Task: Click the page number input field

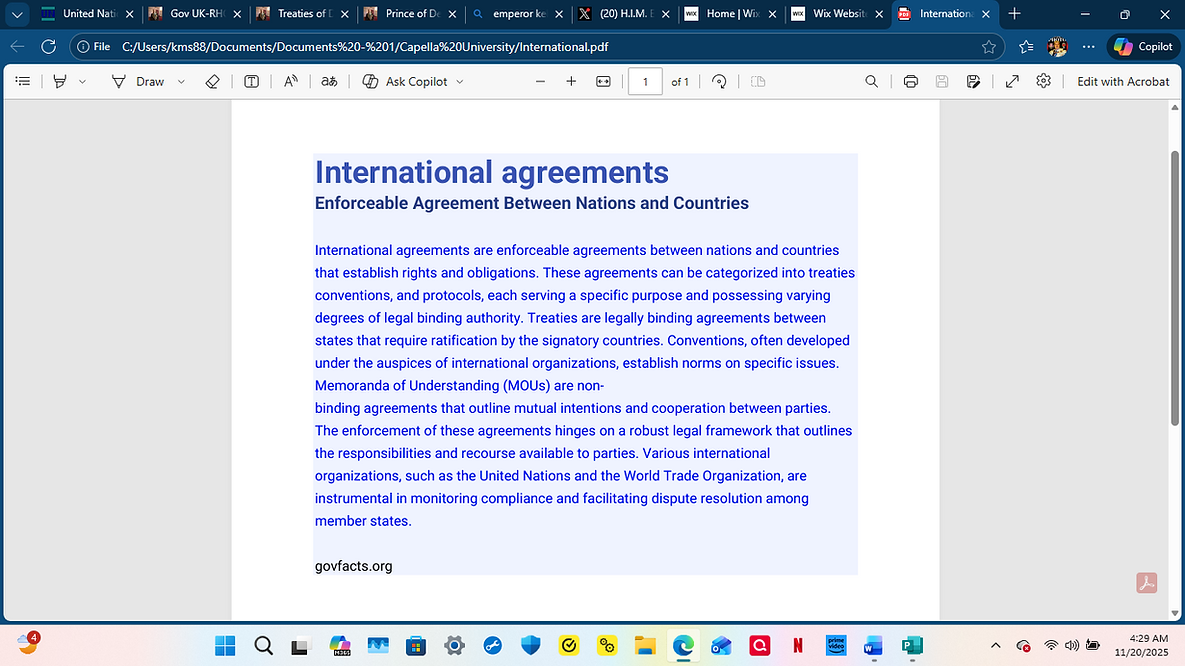Action: (645, 82)
